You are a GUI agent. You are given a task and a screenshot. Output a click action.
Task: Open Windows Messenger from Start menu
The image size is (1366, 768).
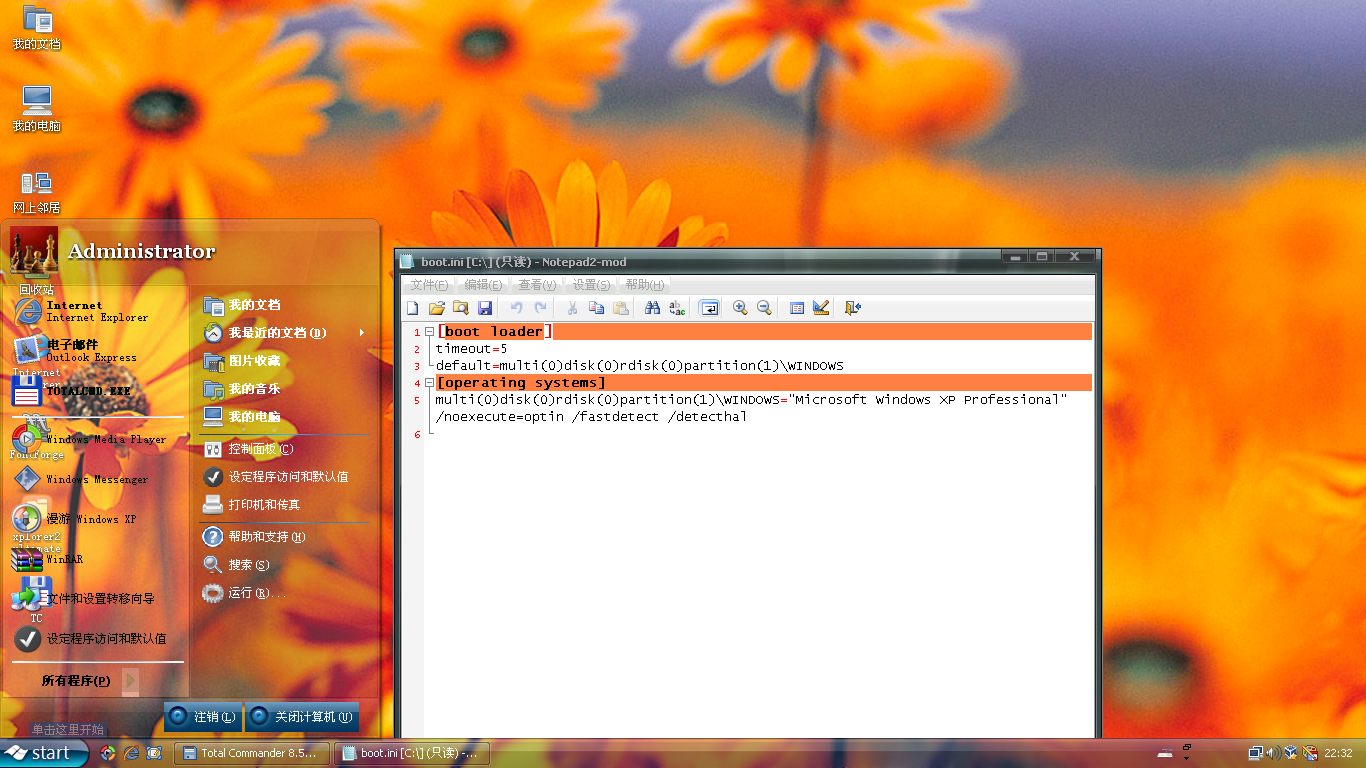point(96,479)
